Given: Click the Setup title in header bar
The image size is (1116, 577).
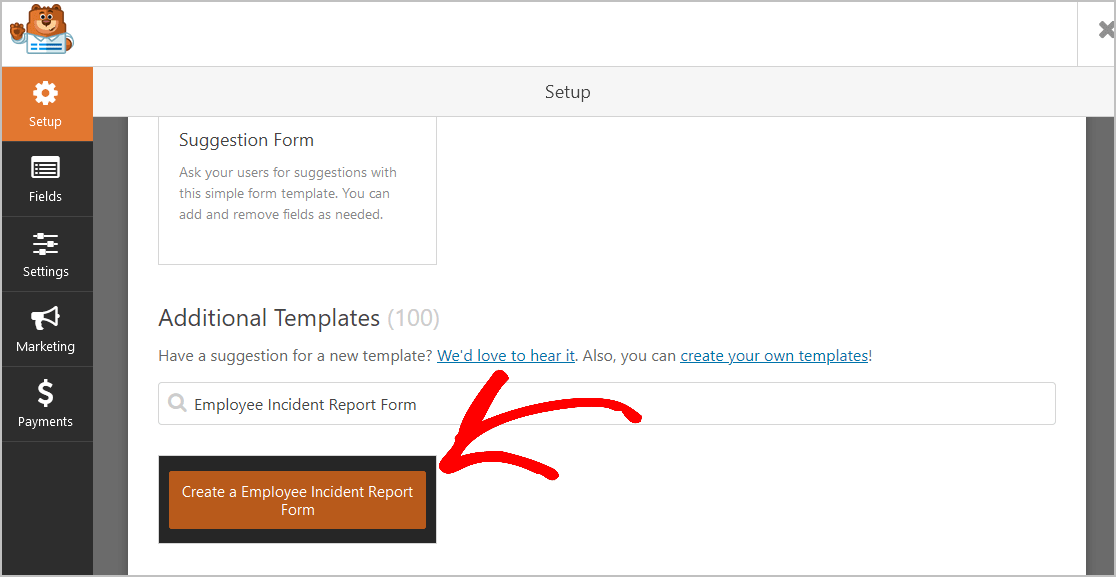Looking at the screenshot, I should (567, 92).
